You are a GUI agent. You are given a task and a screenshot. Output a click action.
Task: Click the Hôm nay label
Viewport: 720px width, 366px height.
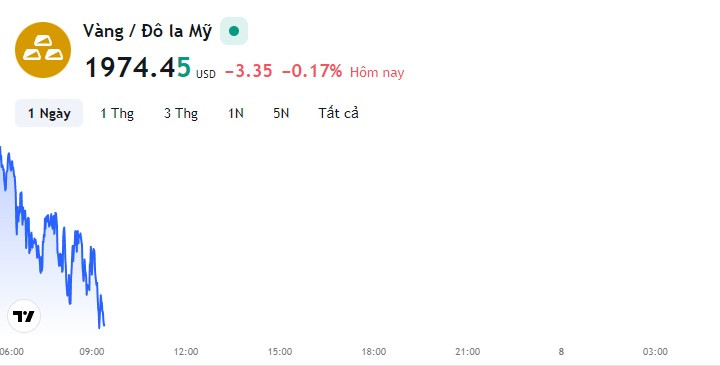pyautogui.click(x=377, y=73)
